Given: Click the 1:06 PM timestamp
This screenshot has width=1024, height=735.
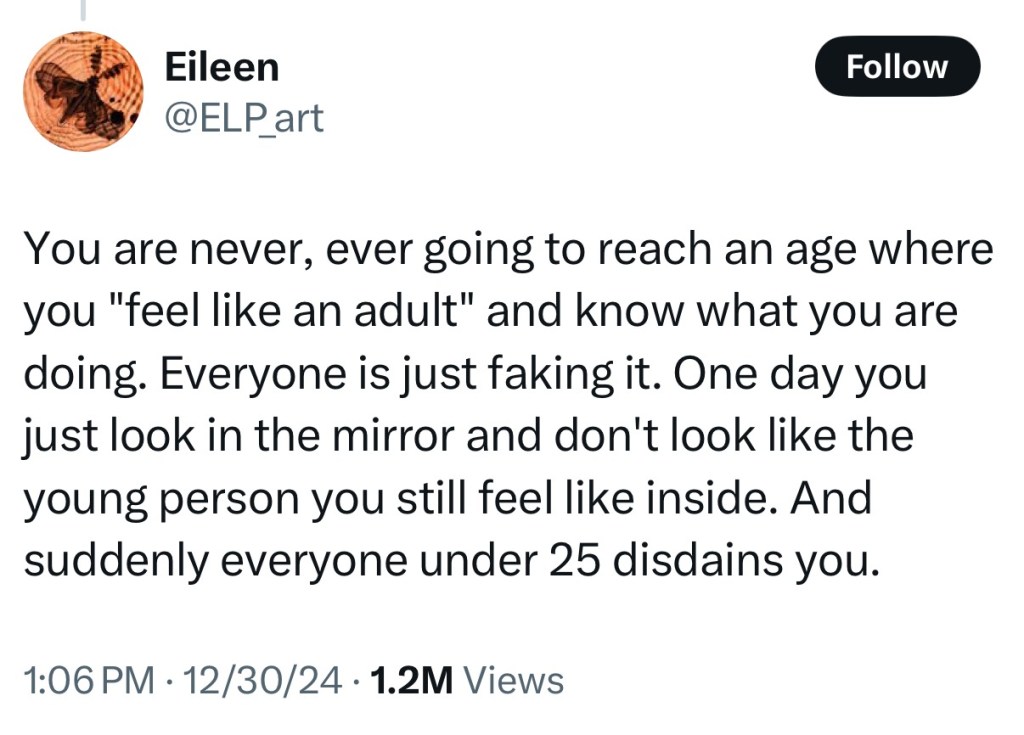Looking at the screenshot, I should (88, 681).
